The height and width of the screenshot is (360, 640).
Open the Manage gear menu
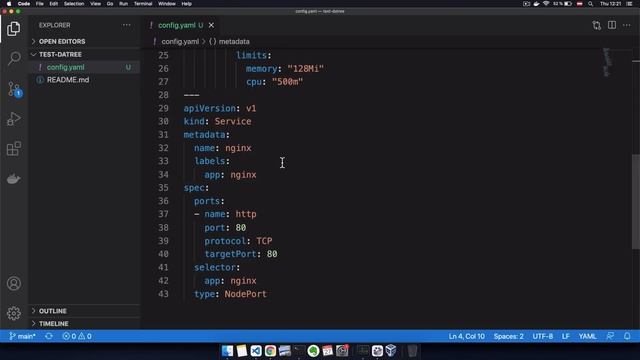point(13,313)
